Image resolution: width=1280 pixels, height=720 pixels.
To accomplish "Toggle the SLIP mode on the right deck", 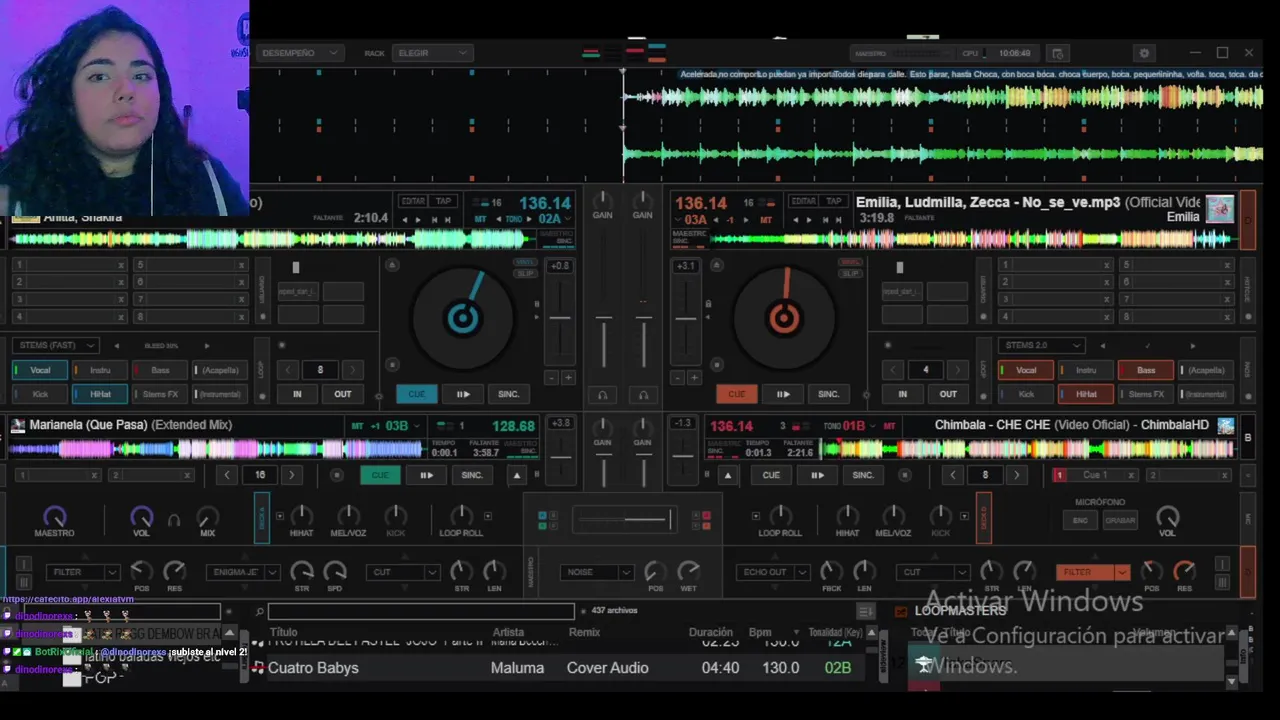I will [851, 274].
